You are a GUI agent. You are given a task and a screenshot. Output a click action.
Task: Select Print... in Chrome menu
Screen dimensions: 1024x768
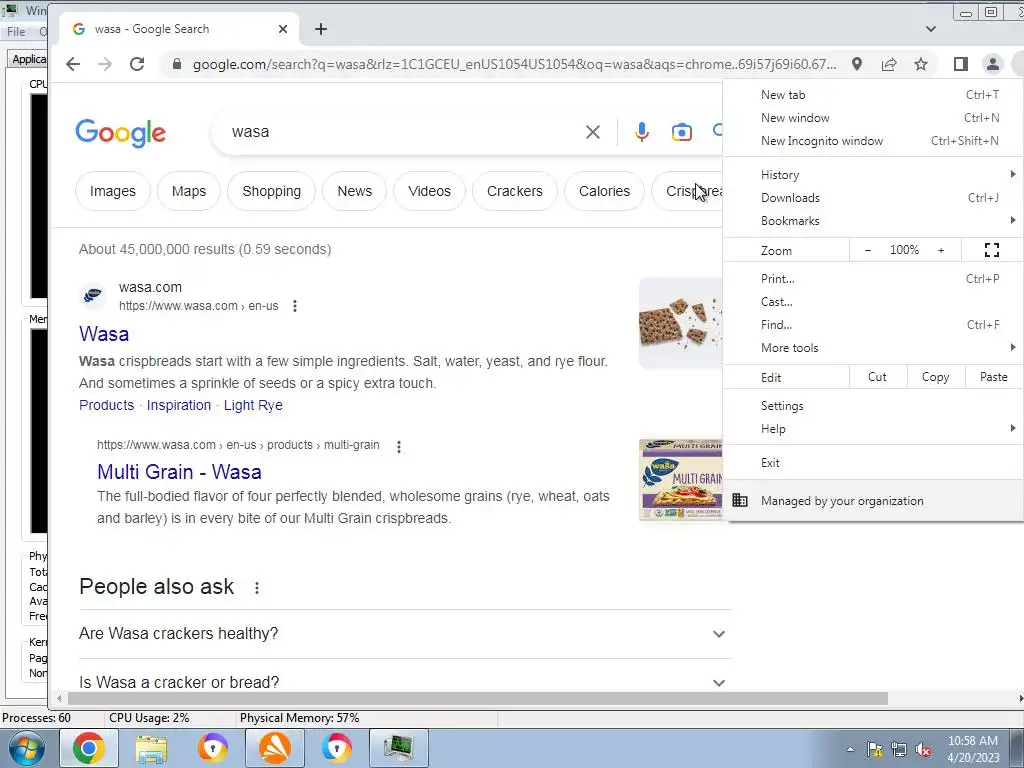[874, 279]
